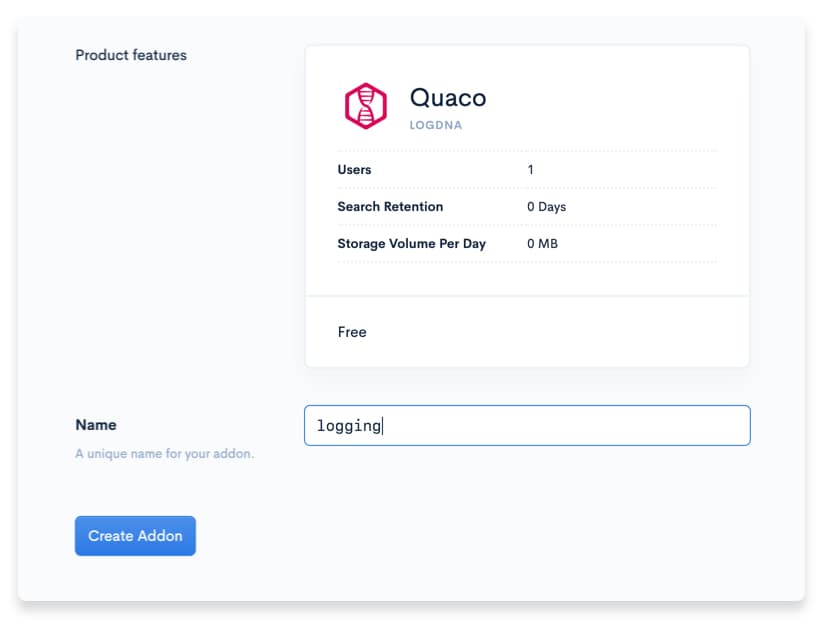Click the 0 MB storage value

click(542, 244)
